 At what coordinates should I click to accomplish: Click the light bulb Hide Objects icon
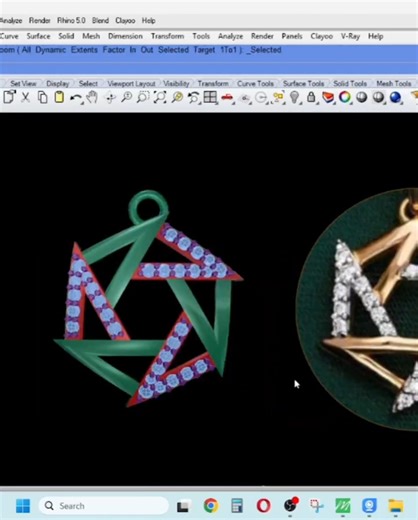coord(295,97)
